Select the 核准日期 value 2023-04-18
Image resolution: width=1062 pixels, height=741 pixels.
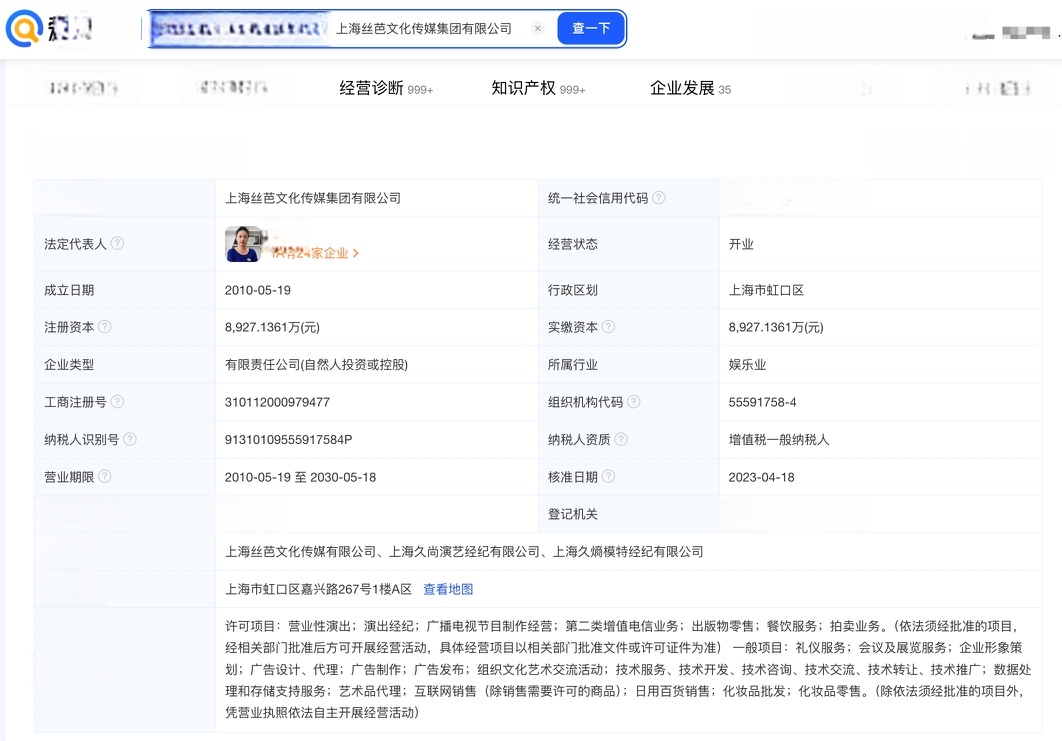(762, 477)
